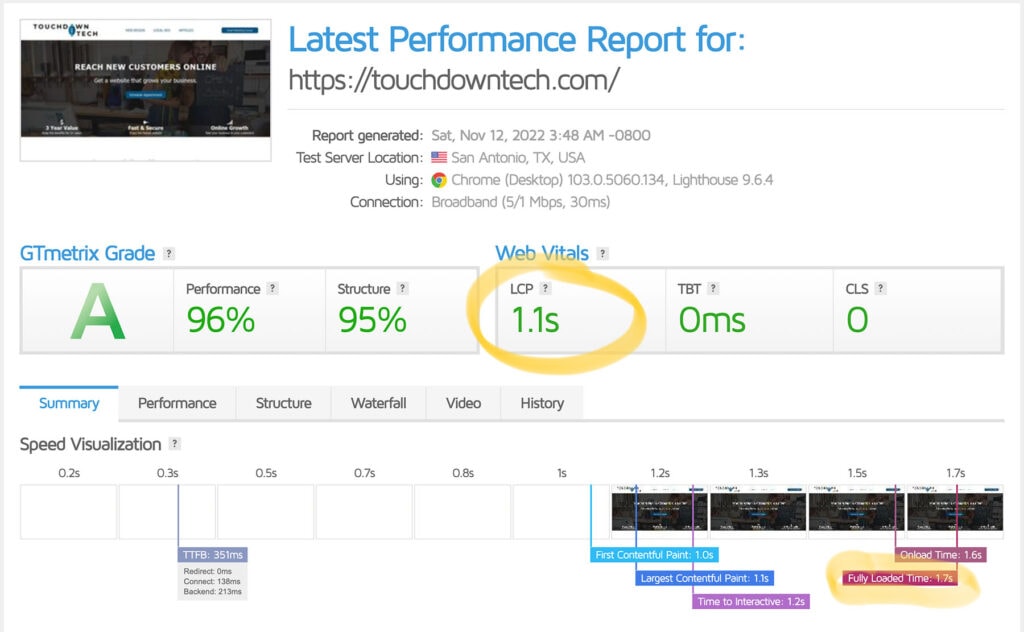Open the Video tab
The width and height of the screenshot is (1024, 632).
pos(463,403)
